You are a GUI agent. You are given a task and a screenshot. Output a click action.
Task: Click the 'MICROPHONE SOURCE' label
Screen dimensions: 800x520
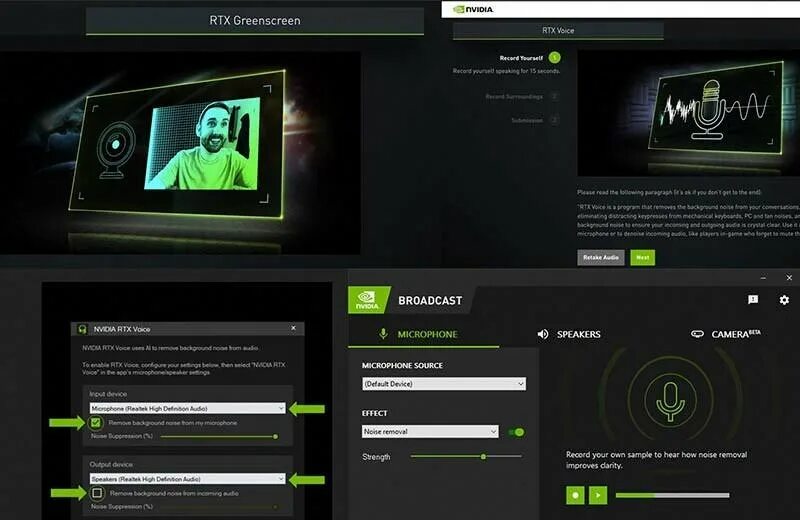click(402, 365)
